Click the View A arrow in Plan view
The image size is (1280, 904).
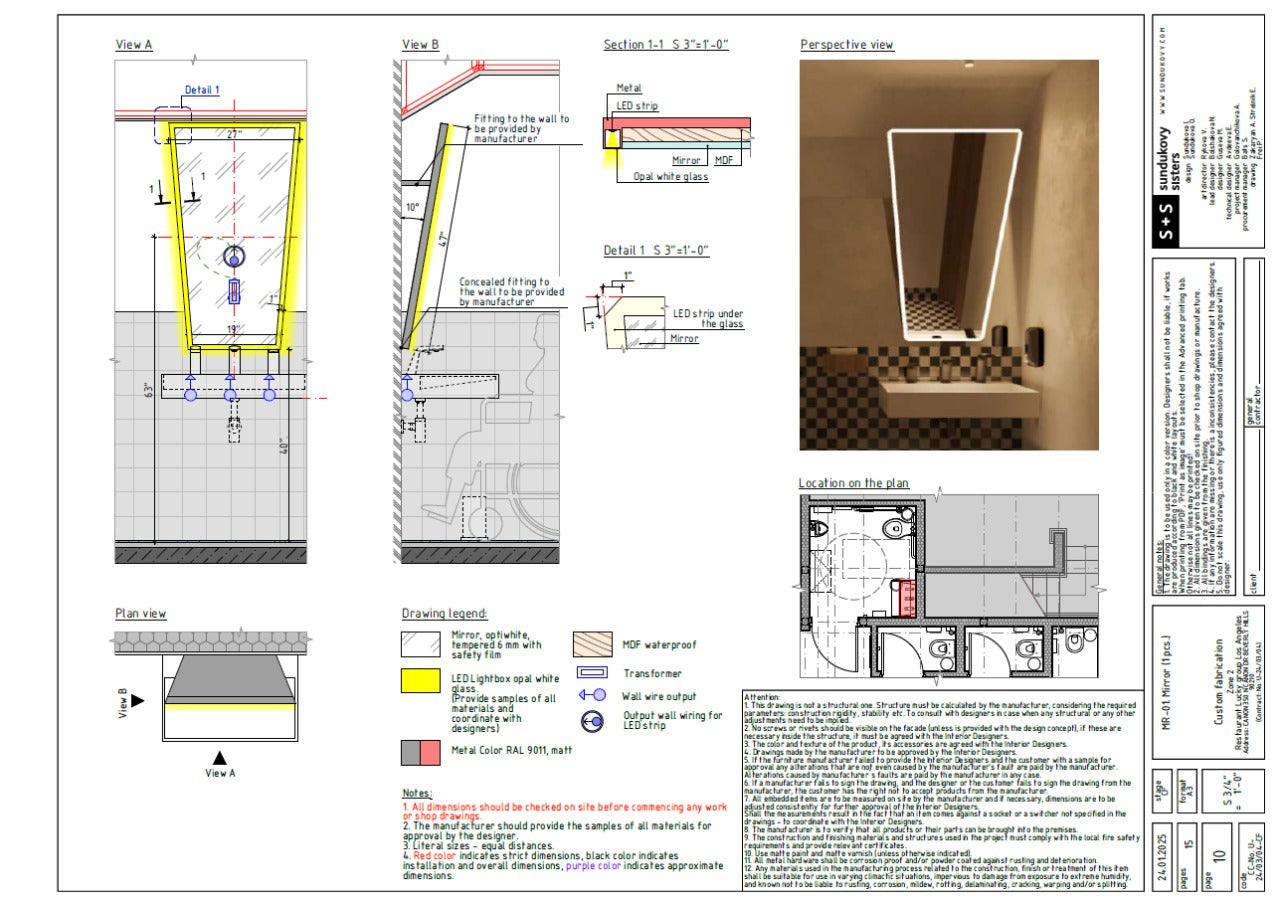click(219, 757)
